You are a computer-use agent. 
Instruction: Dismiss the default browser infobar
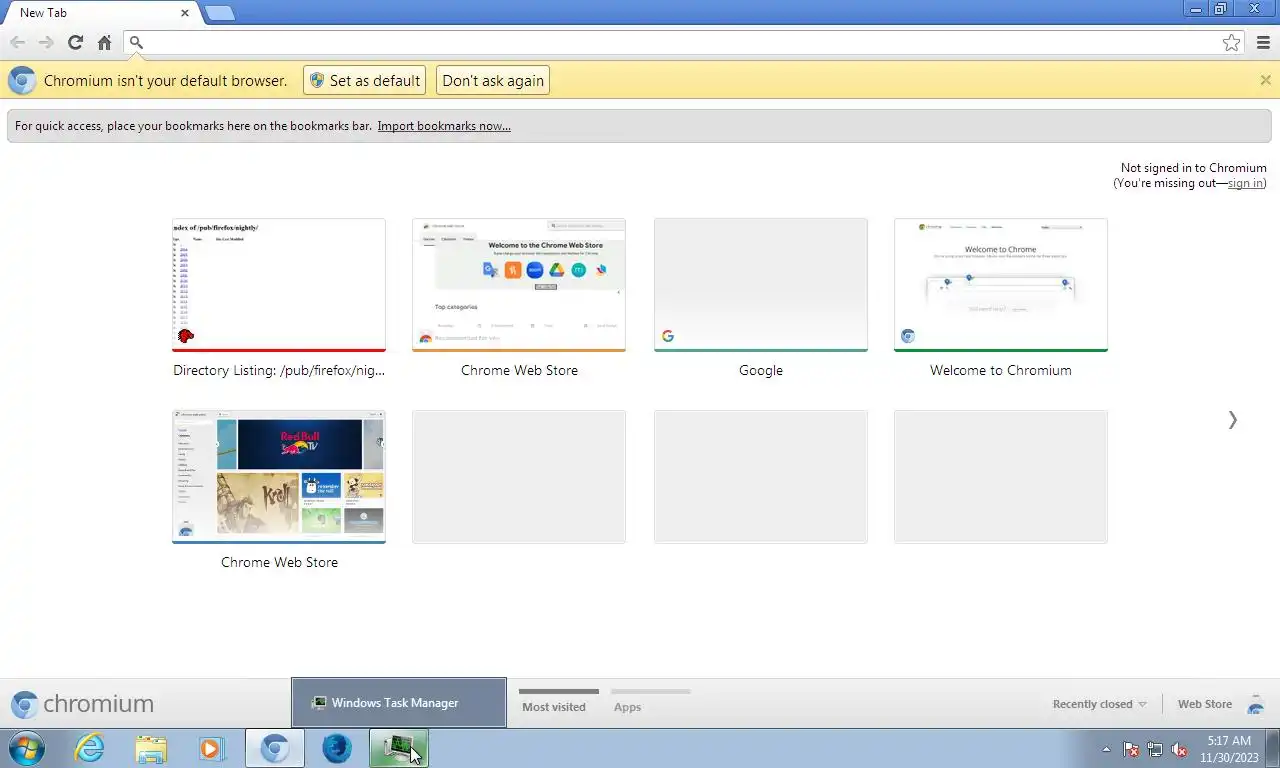[x=1265, y=80]
